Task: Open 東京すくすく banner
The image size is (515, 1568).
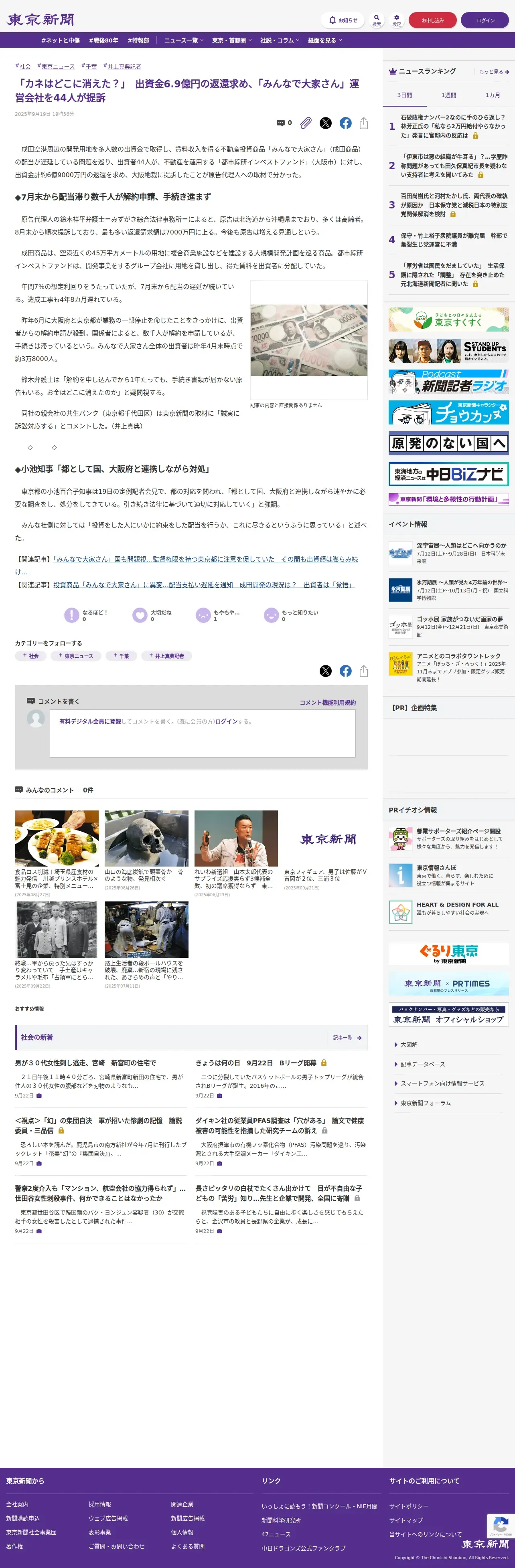Action: 448,319
